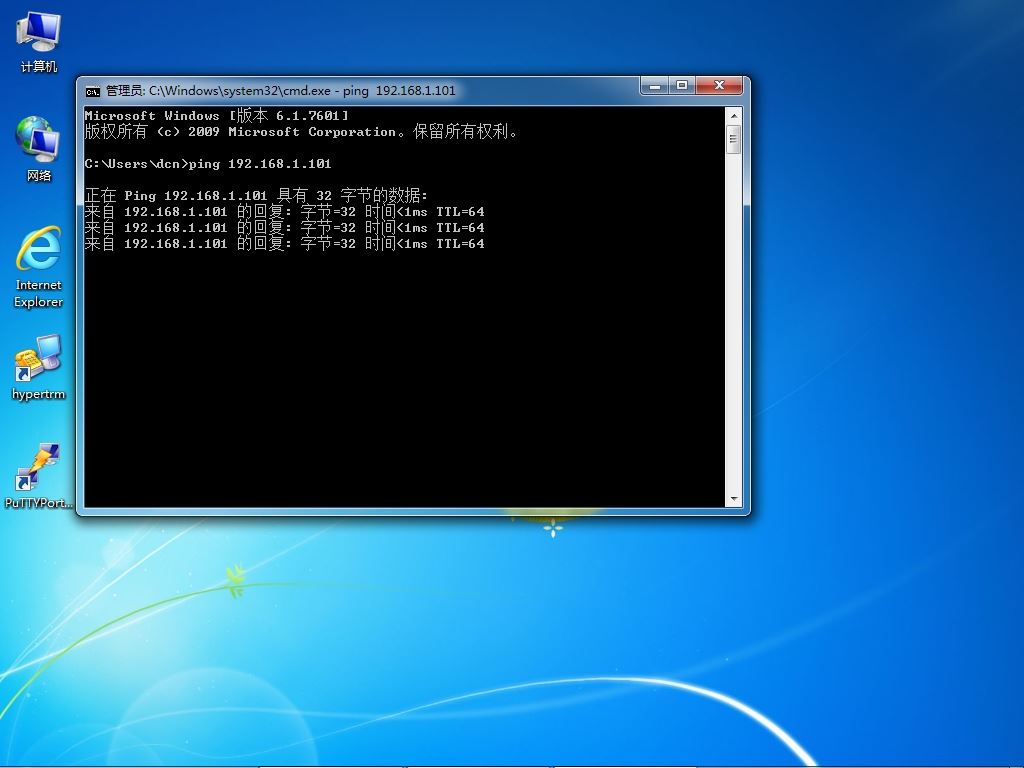Image resolution: width=1024 pixels, height=768 pixels.
Task: Click the scrollbar thumb in cmd window
Action: pos(733,138)
